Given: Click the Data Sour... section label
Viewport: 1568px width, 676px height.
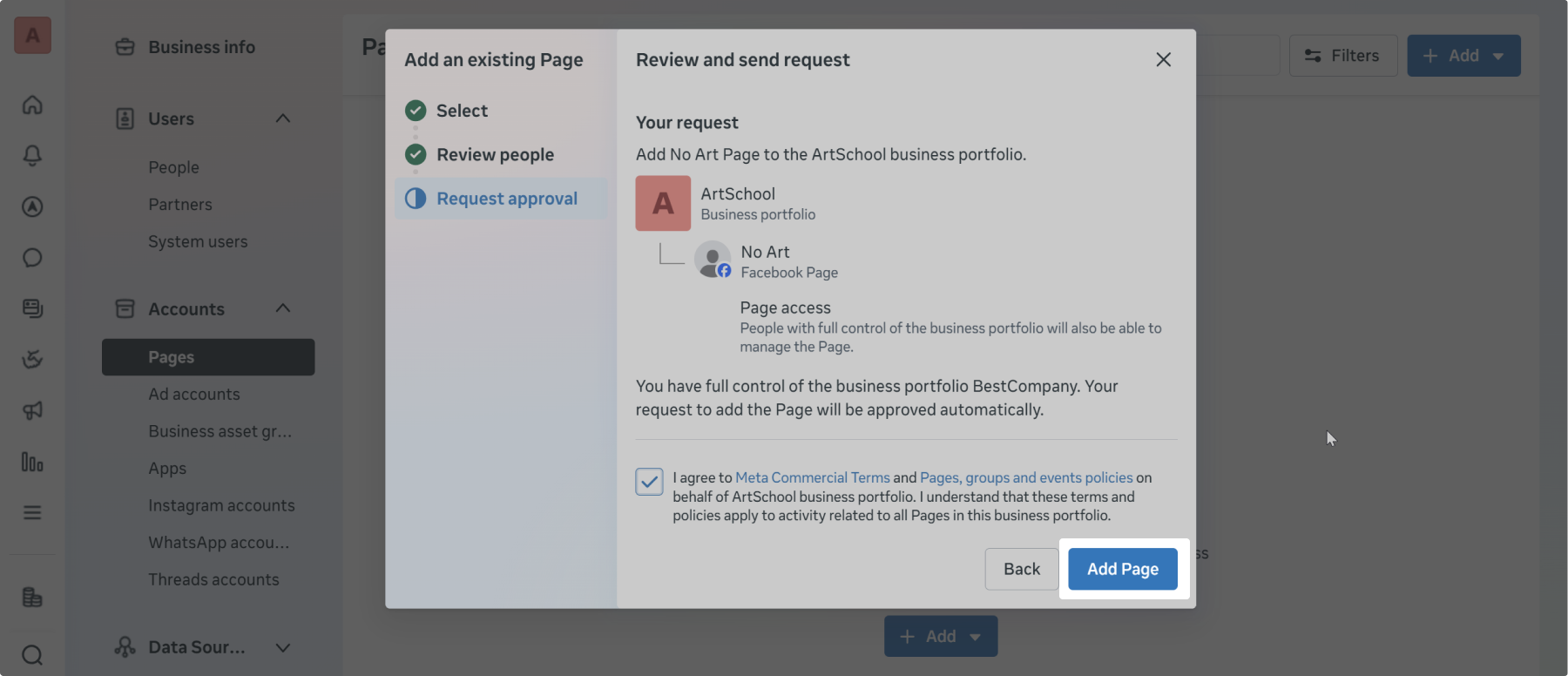Looking at the screenshot, I should 197,647.
